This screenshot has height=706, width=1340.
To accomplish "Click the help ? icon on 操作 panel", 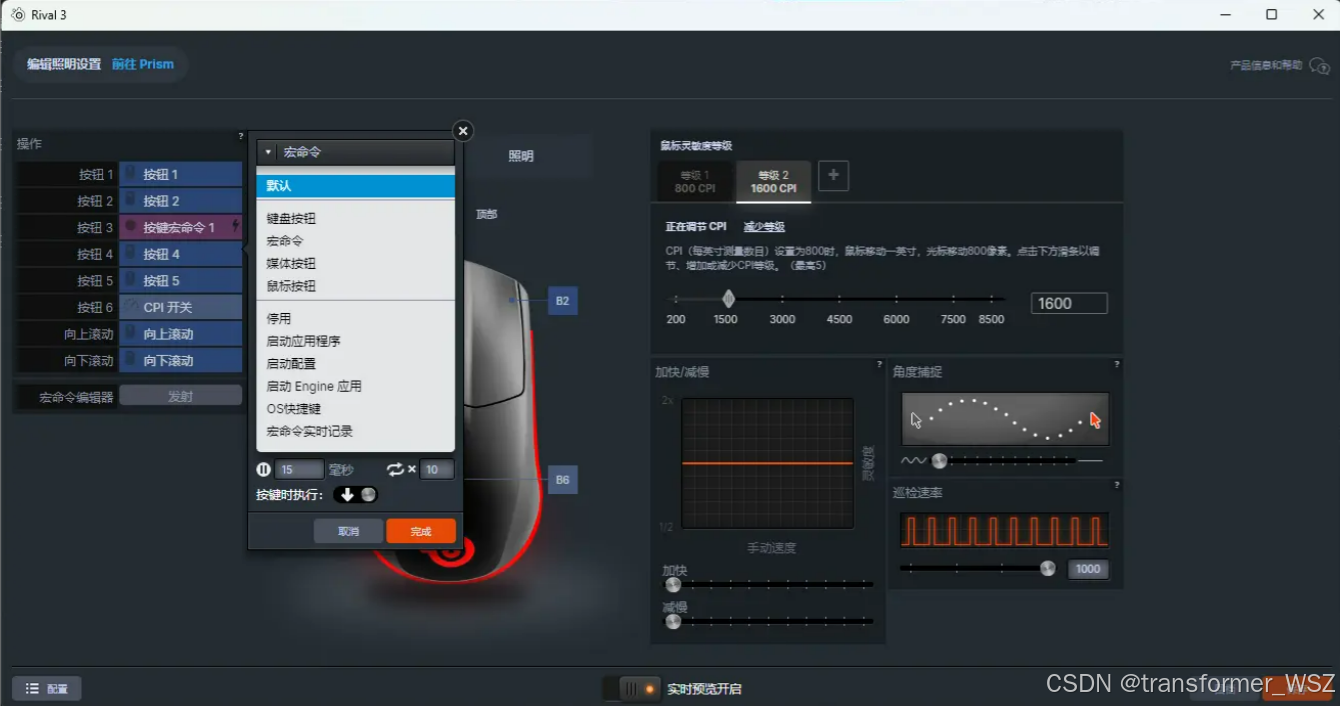I will (240, 136).
